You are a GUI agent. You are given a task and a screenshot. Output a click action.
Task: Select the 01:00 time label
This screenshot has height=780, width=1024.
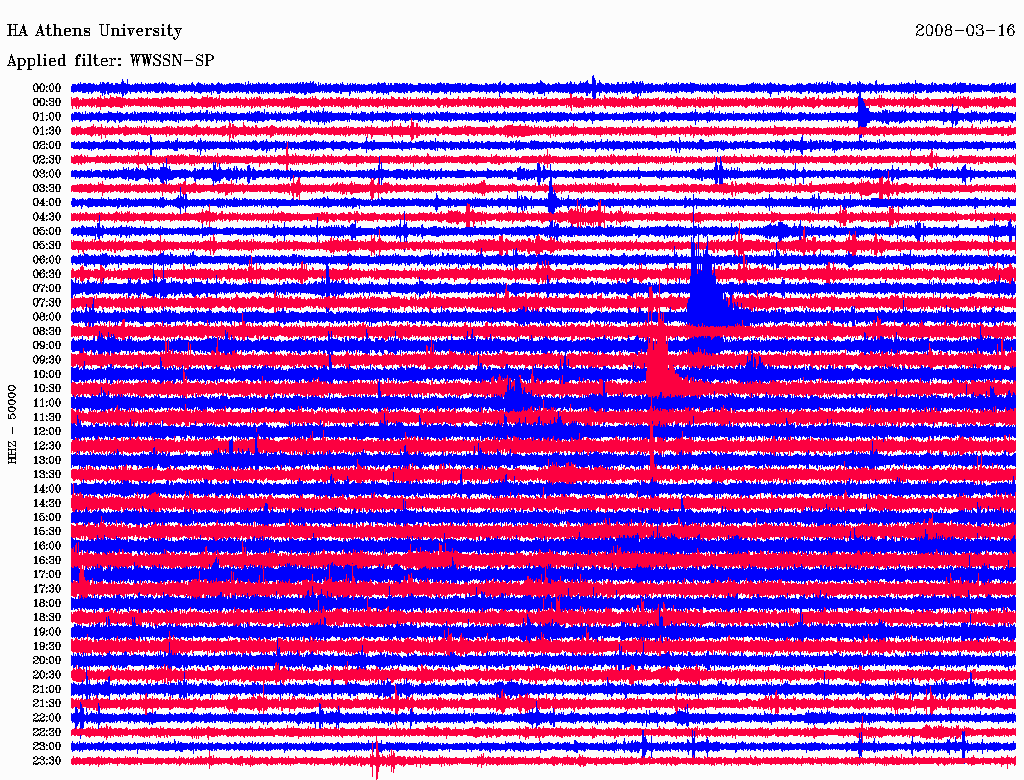[x=47, y=116]
